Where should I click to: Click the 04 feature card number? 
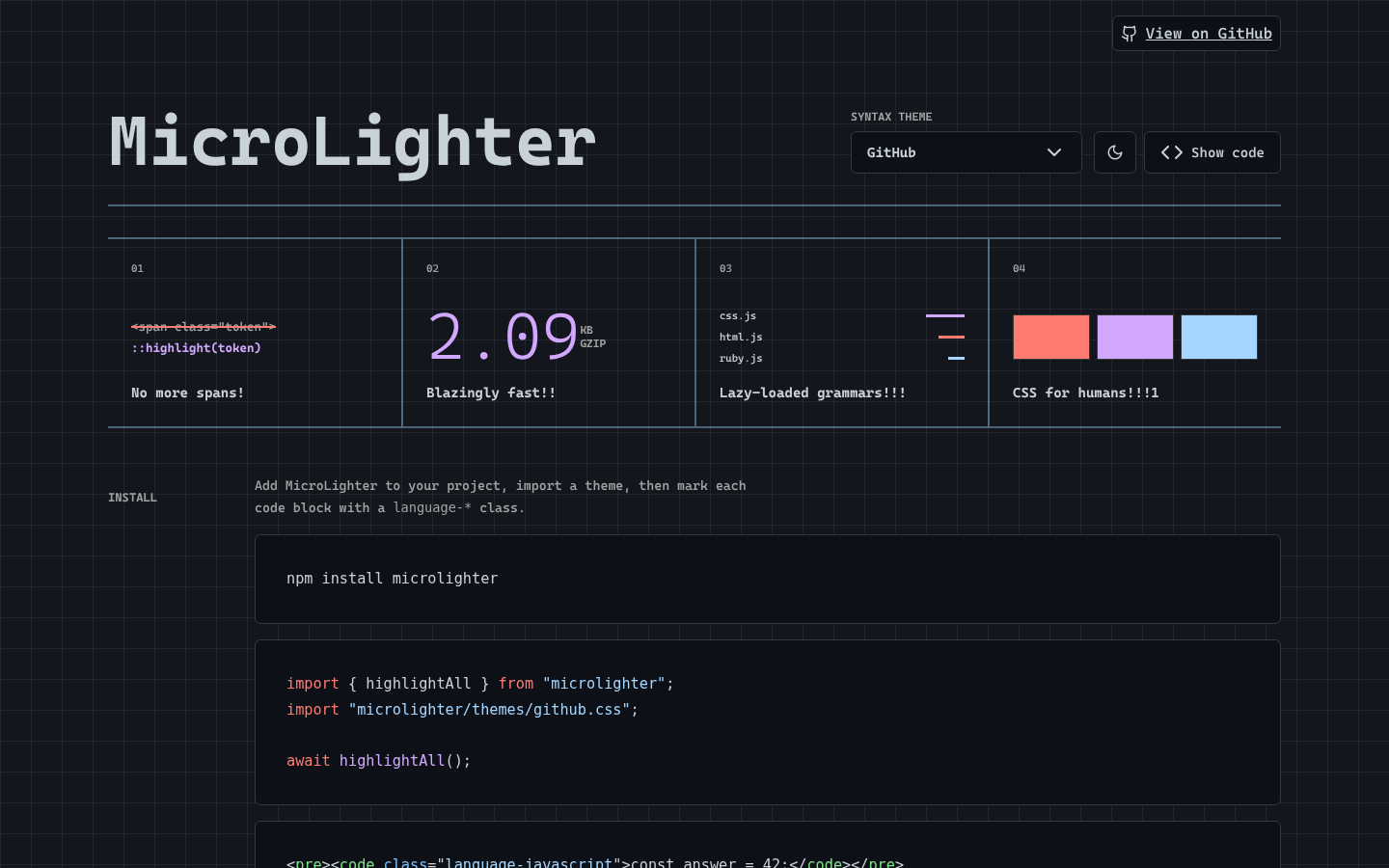click(1019, 268)
